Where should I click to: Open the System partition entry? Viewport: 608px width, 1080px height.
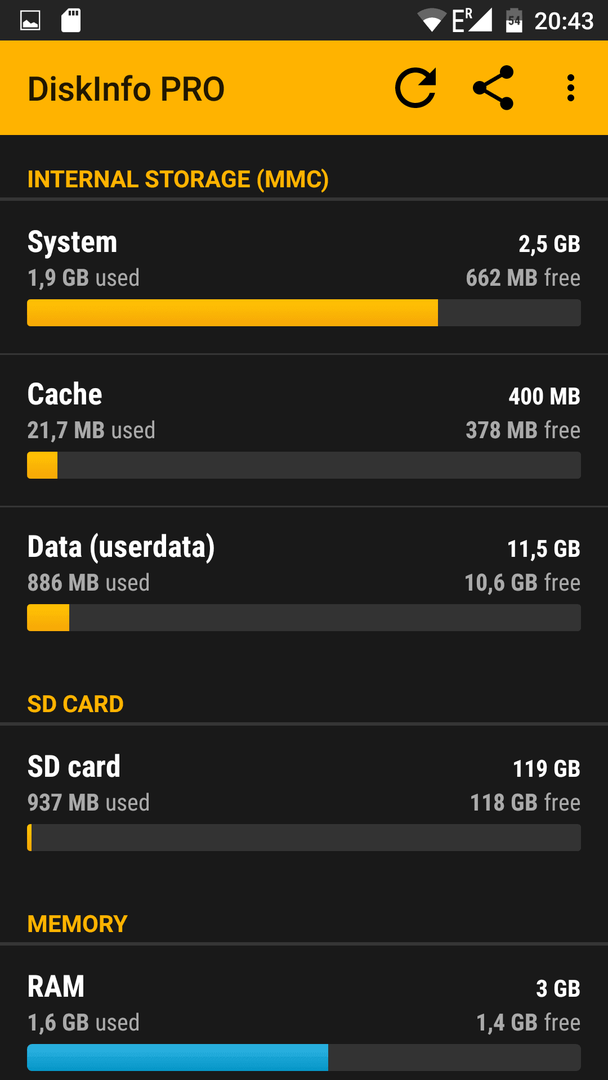tap(304, 278)
